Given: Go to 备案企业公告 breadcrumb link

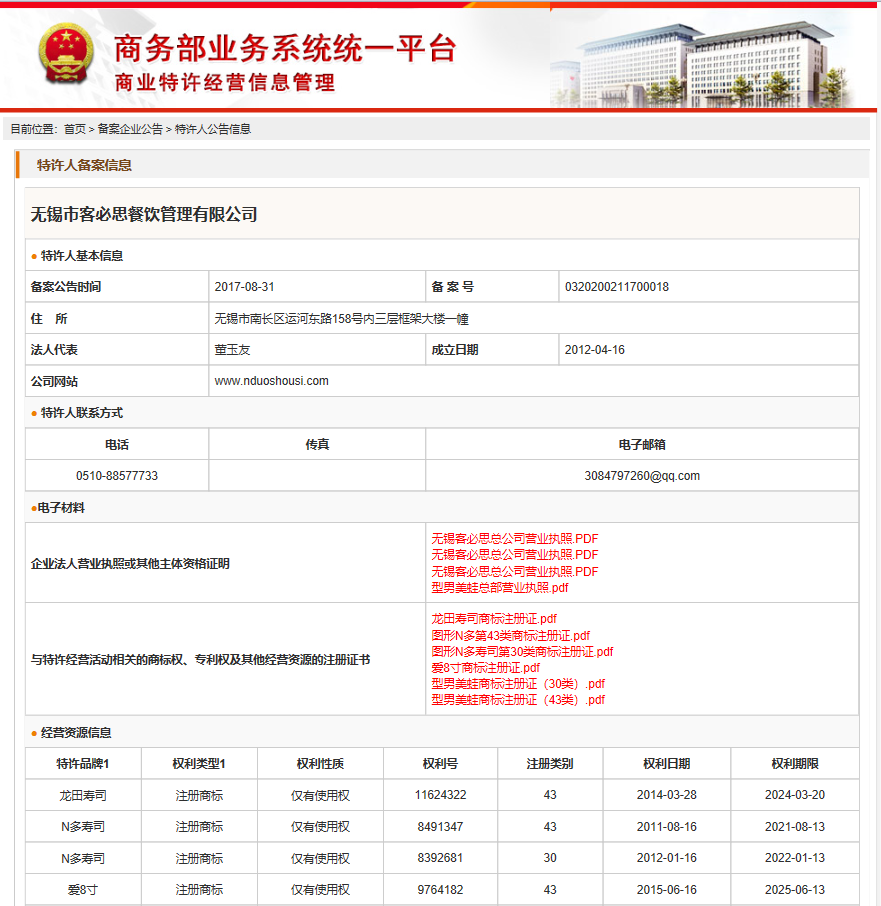Looking at the screenshot, I should click(130, 129).
